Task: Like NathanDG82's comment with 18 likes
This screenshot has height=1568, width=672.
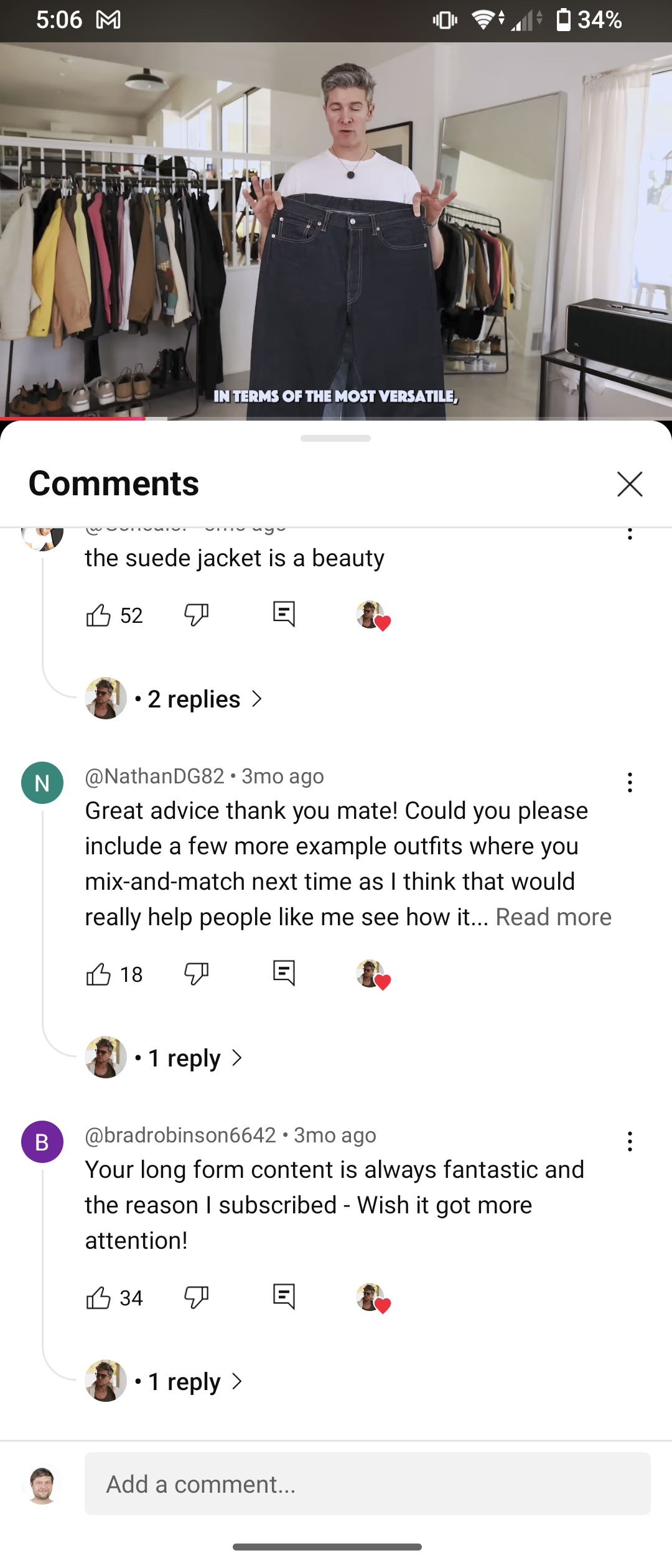Action: (x=98, y=974)
